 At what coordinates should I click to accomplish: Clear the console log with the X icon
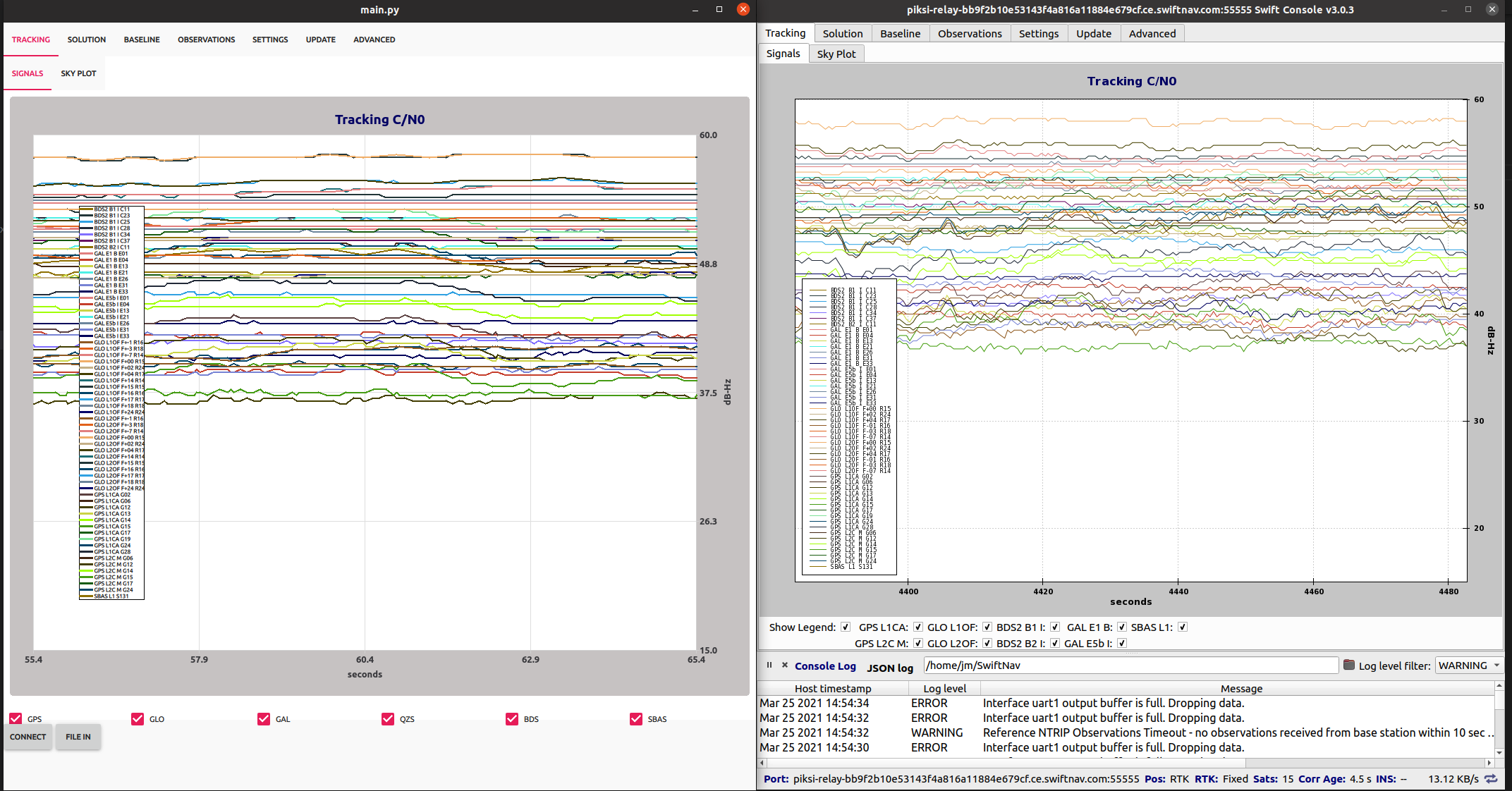pos(784,665)
